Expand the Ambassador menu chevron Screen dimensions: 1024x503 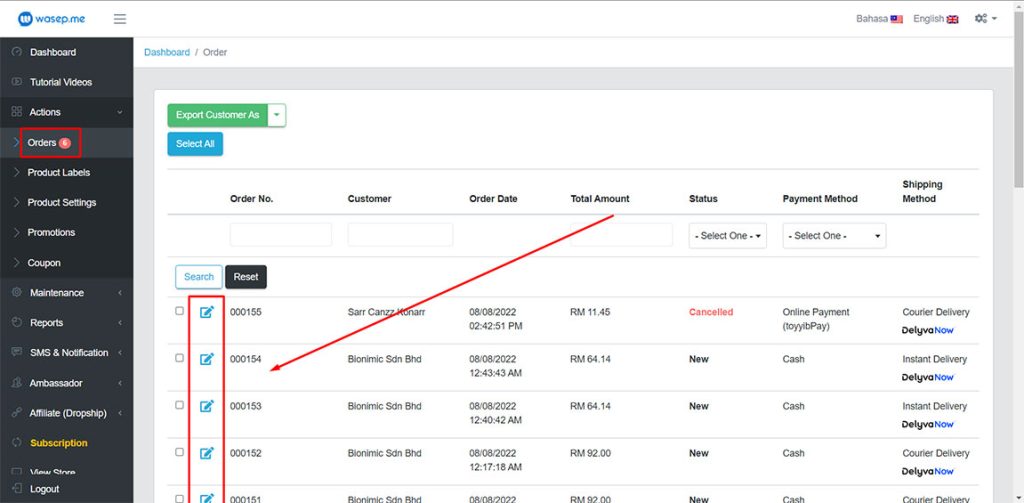[120, 383]
